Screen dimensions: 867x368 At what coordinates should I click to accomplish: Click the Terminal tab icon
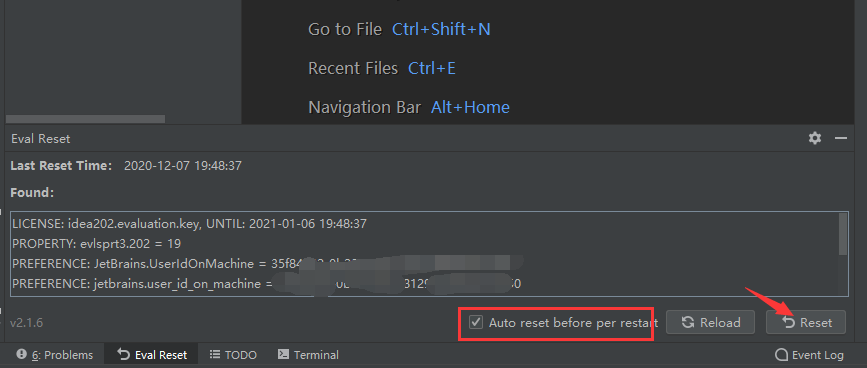[283, 354]
